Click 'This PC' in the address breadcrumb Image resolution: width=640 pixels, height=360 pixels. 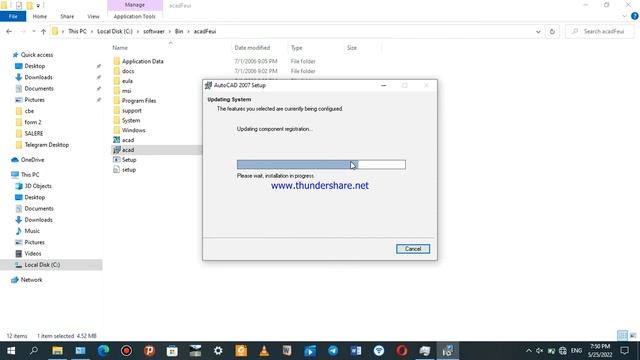pos(77,31)
